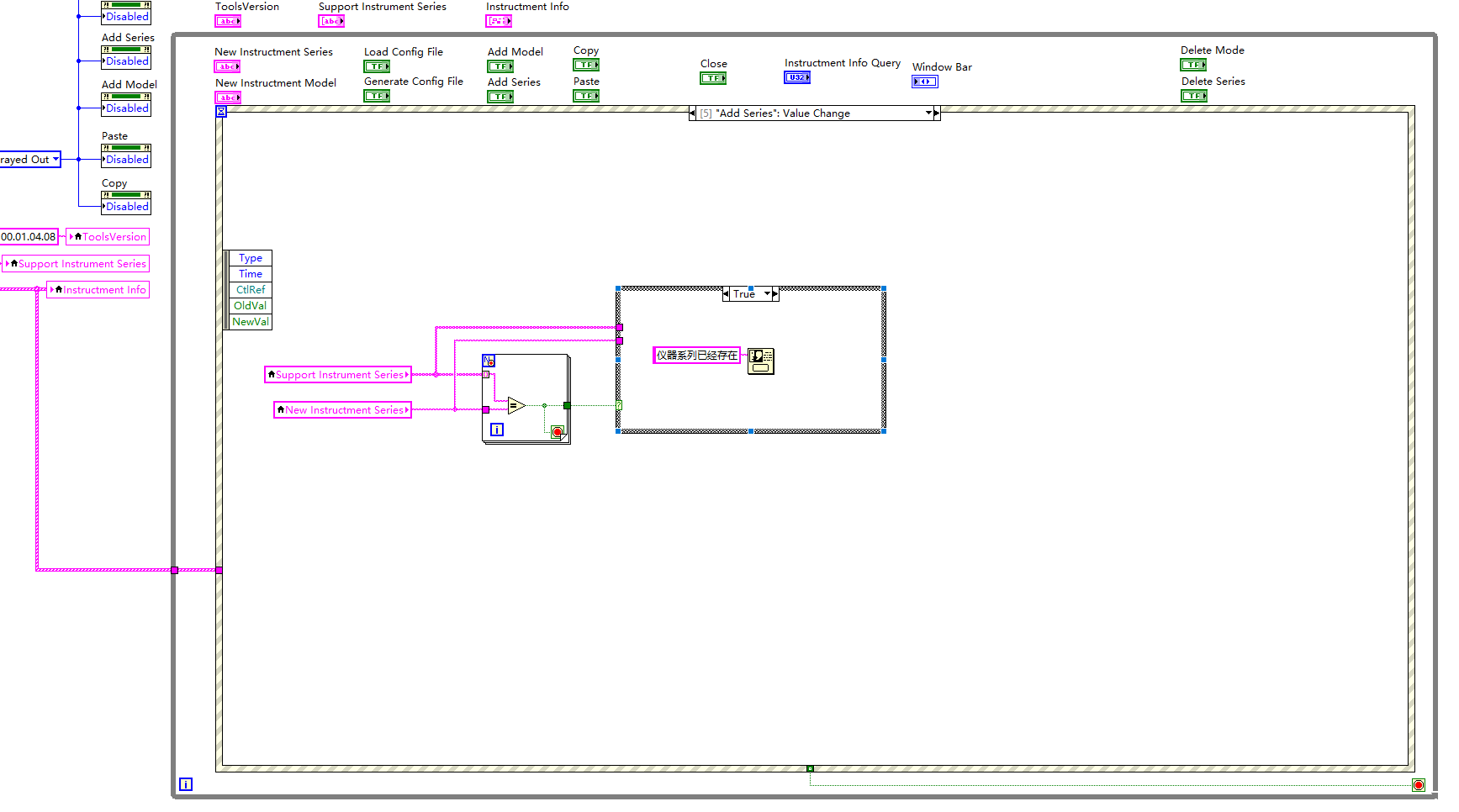Click the Add Model Disabled property node
1459x812 pixels.
pos(126,103)
